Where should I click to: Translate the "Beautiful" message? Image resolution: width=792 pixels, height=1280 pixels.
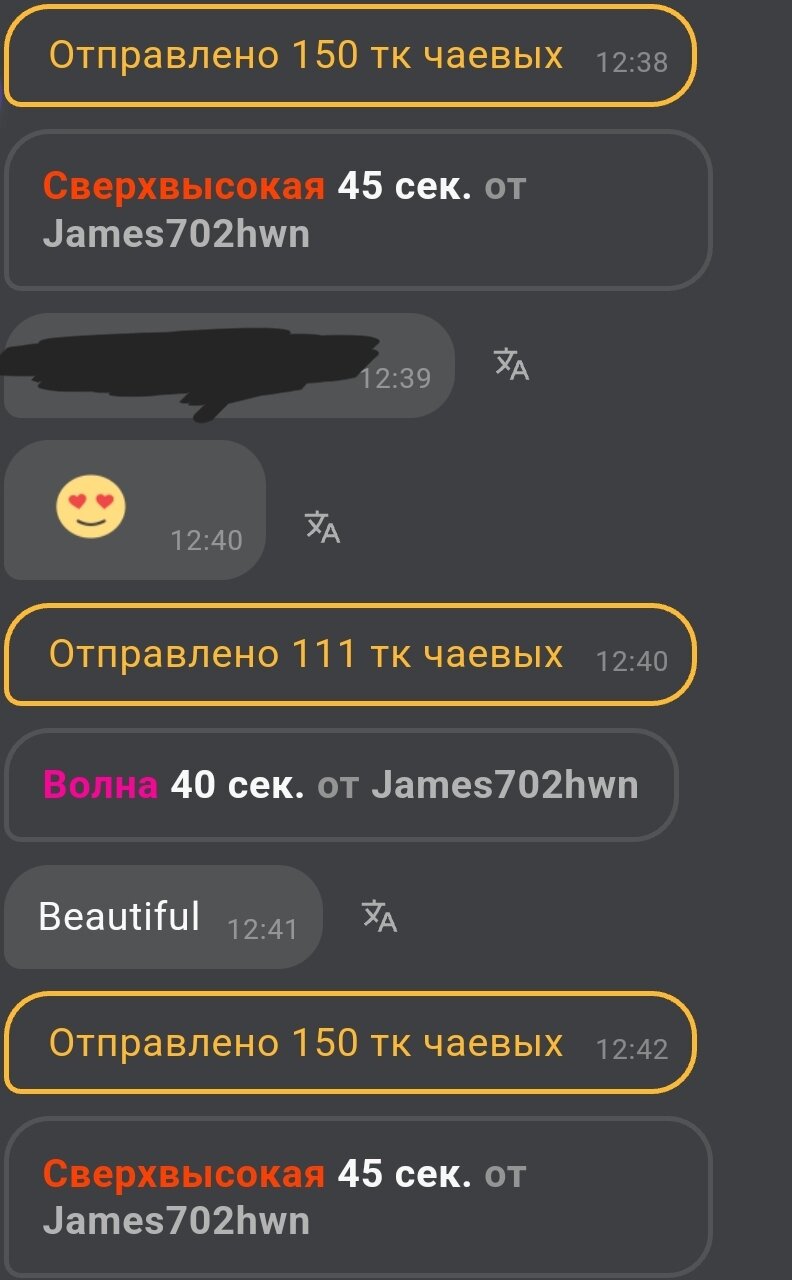click(x=379, y=916)
